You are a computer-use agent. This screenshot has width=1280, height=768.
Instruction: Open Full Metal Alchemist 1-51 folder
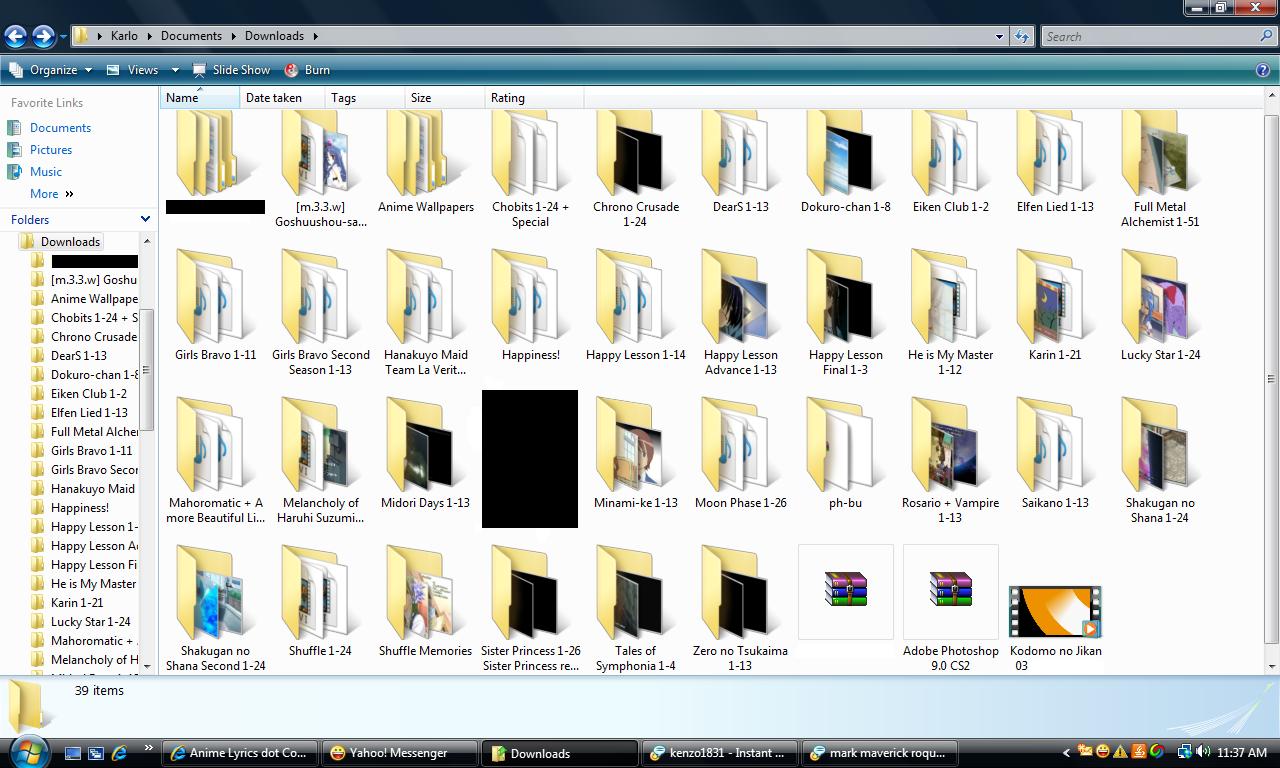coord(1160,169)
